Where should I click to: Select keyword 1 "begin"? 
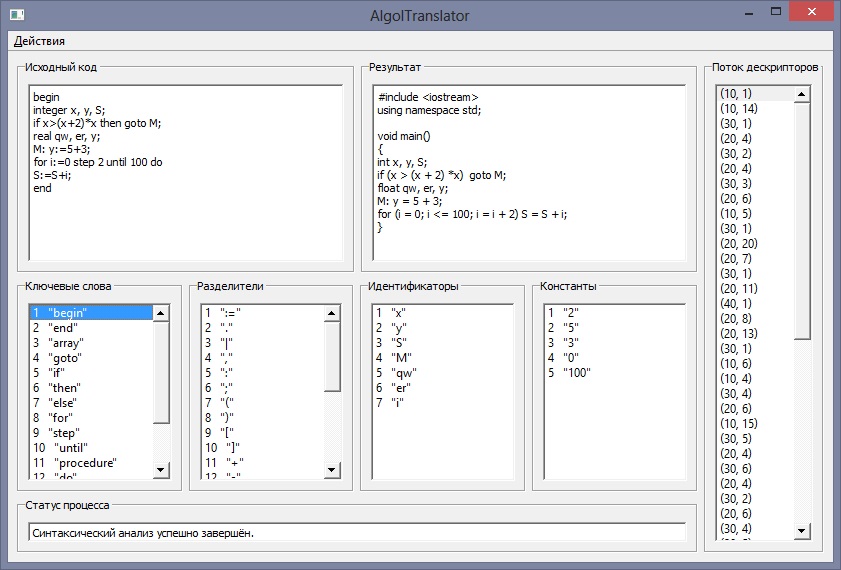pyautogui.click(x=91, y=313)
